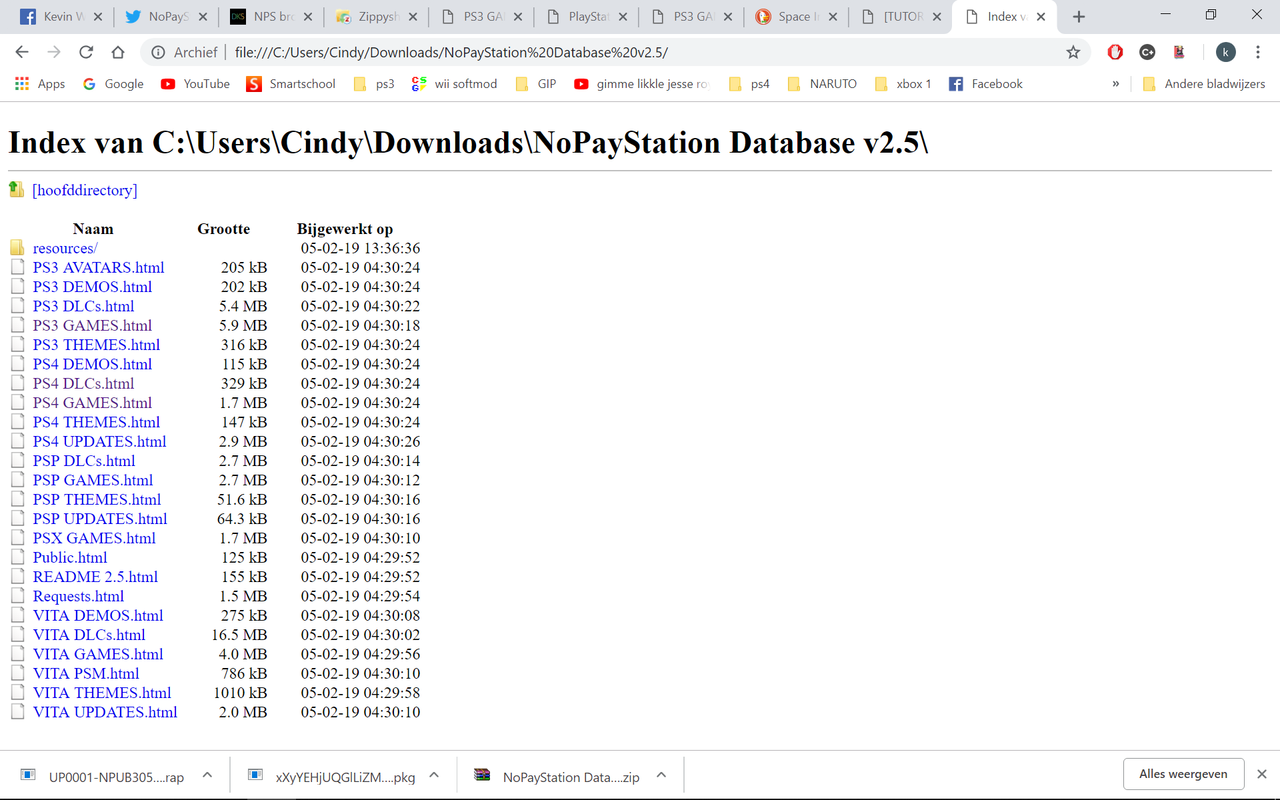Screen dimensions: 1280x800
Task: Open the Chrome three-dot menu
Action: pos(1259,52)
